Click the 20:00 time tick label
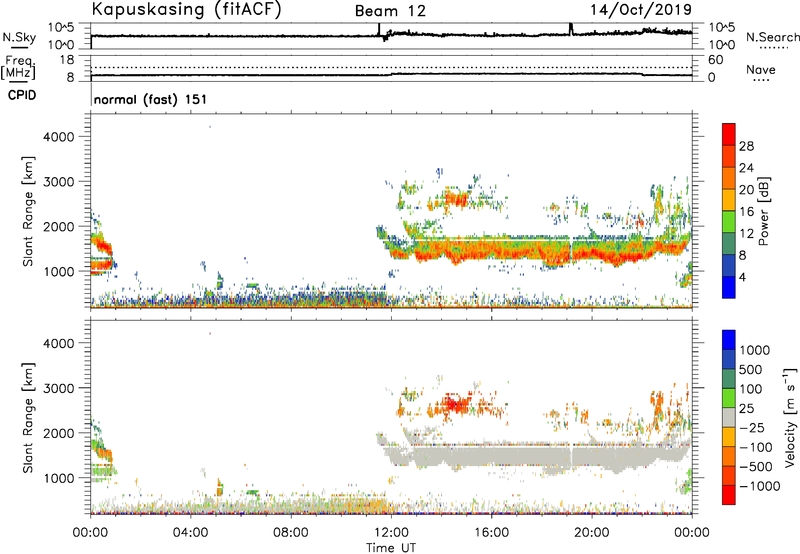This screenshot has height=554, width=800. (592, 533)
